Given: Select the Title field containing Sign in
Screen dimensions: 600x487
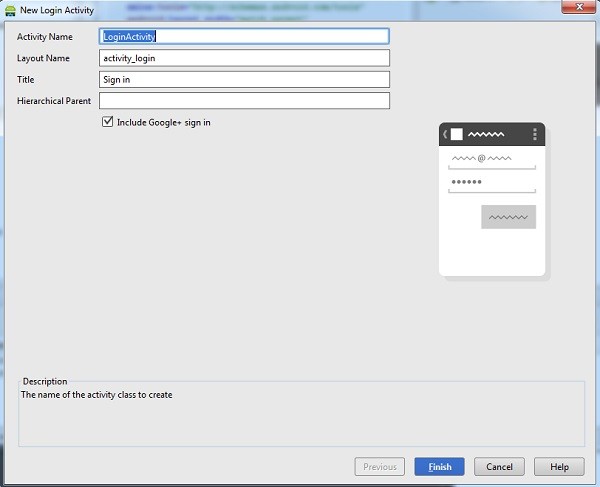Looking at the screenshot, I should 244,79.
